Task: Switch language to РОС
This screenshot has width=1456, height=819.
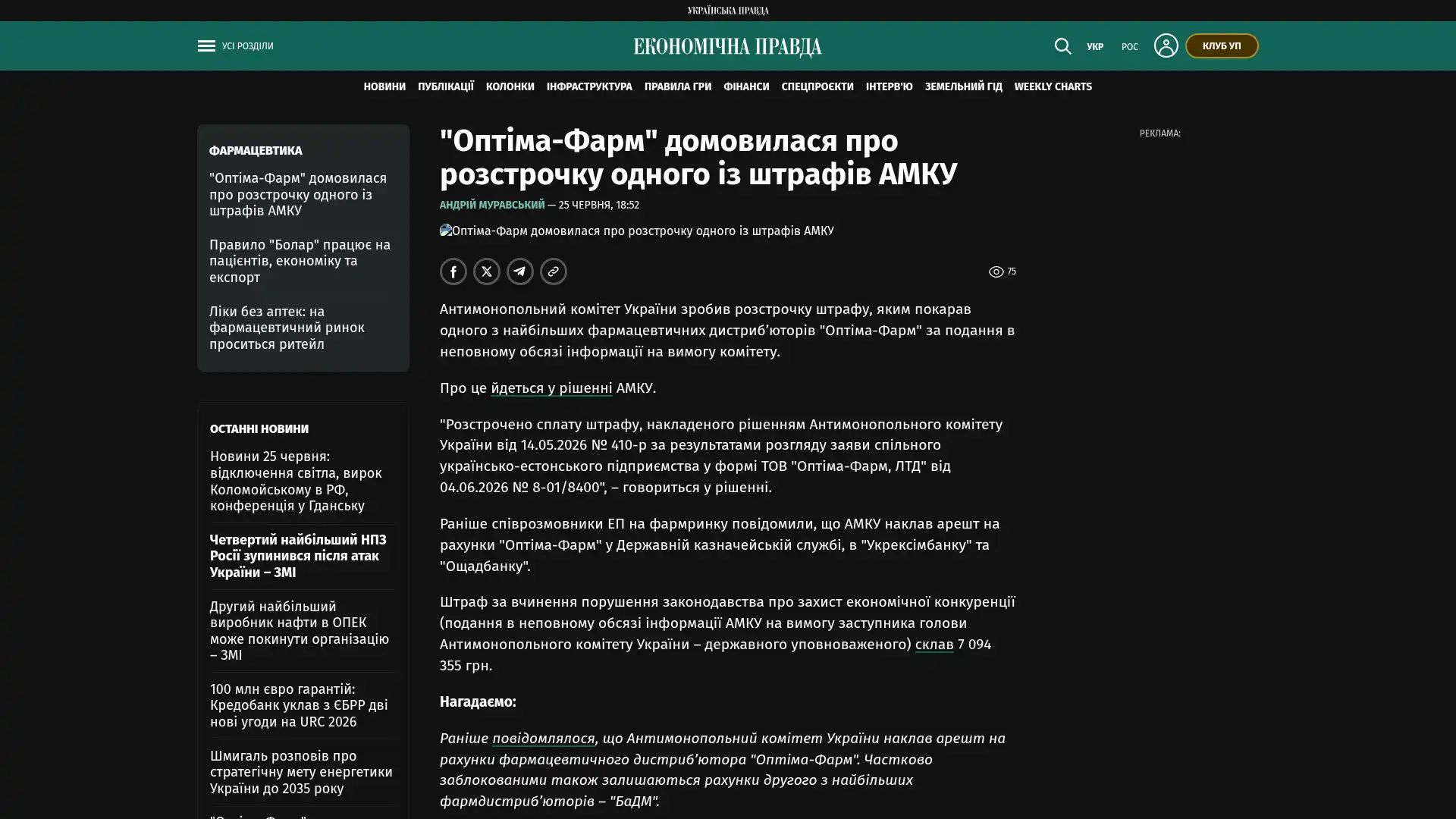Action: point(1130,47)
